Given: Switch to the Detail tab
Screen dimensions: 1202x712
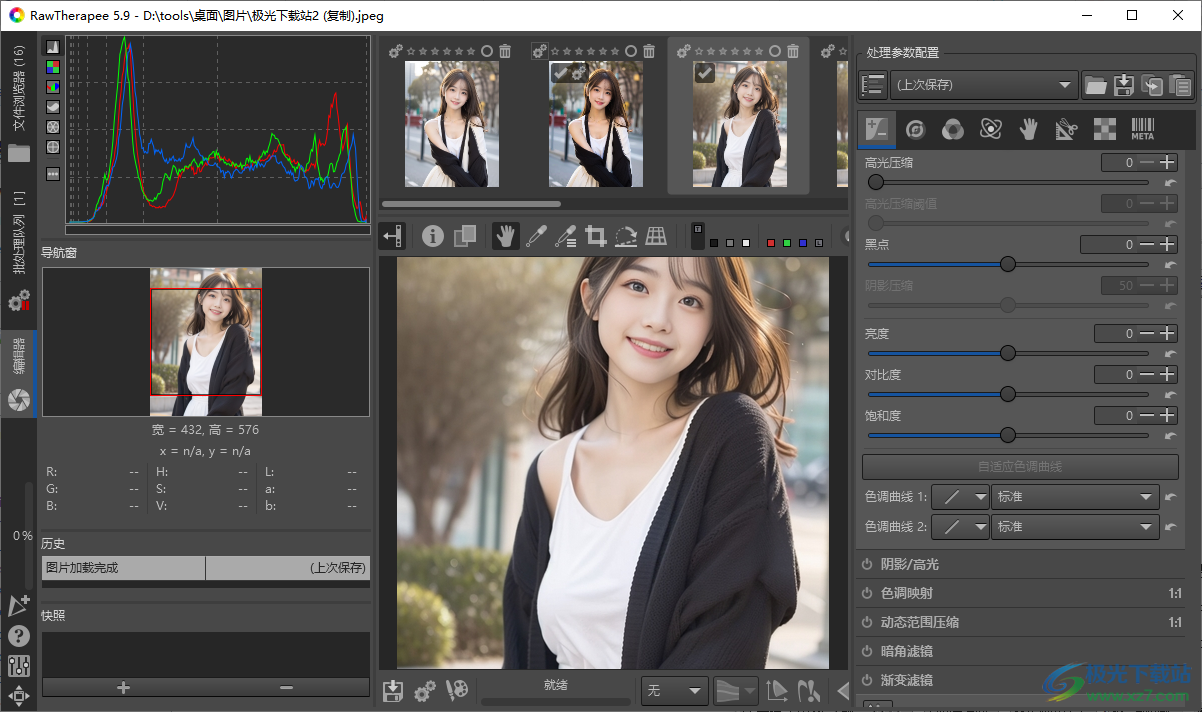Looking at the screenshot, I should [x=915, y=128].
